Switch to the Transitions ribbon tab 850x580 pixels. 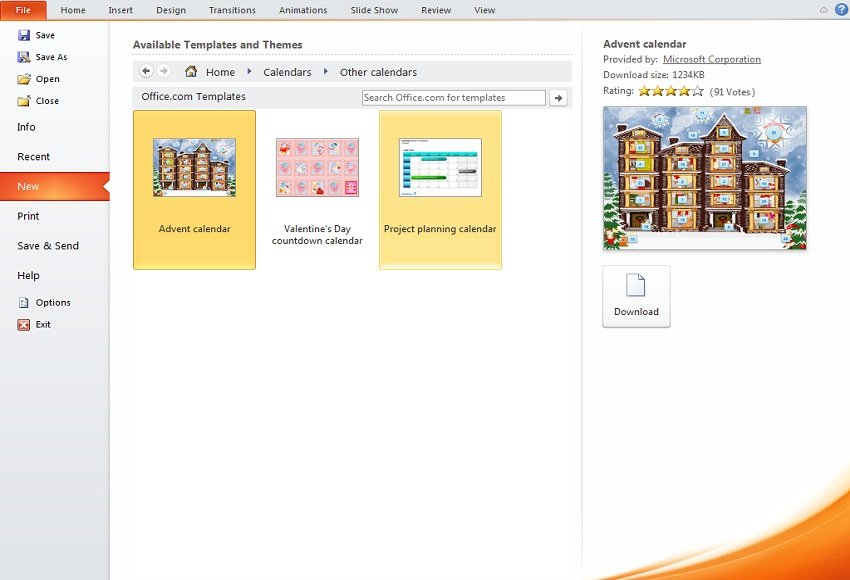tap(232, 10)
